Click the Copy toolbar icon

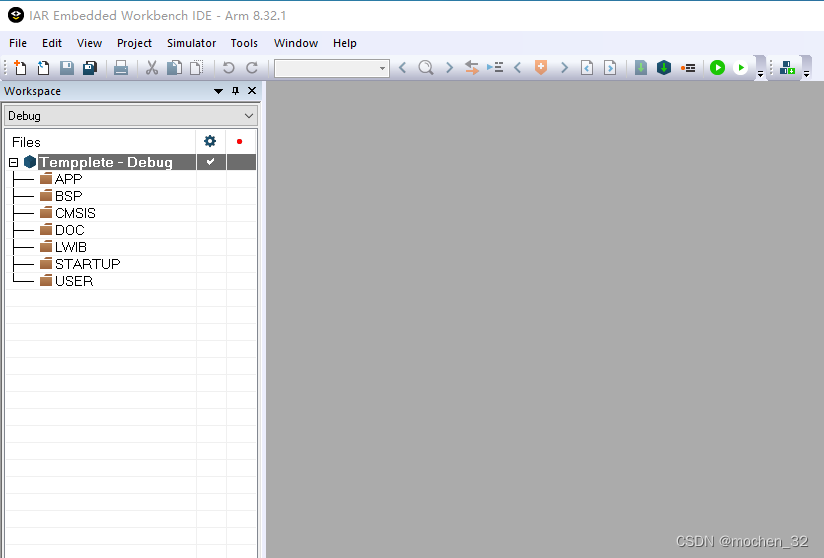tap(174, 68)
